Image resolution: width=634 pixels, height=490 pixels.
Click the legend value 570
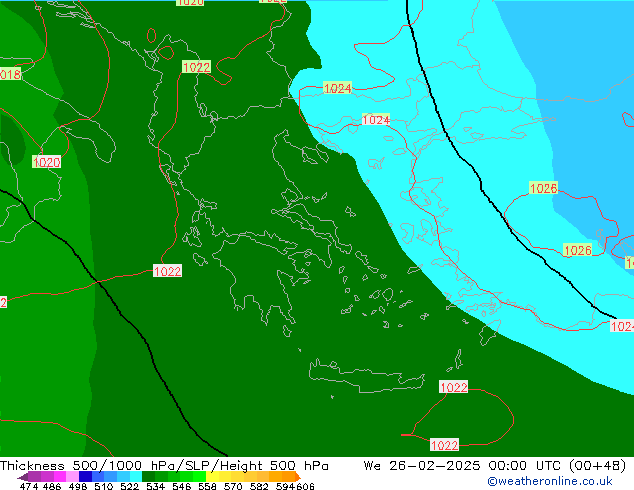coord(233,486)
